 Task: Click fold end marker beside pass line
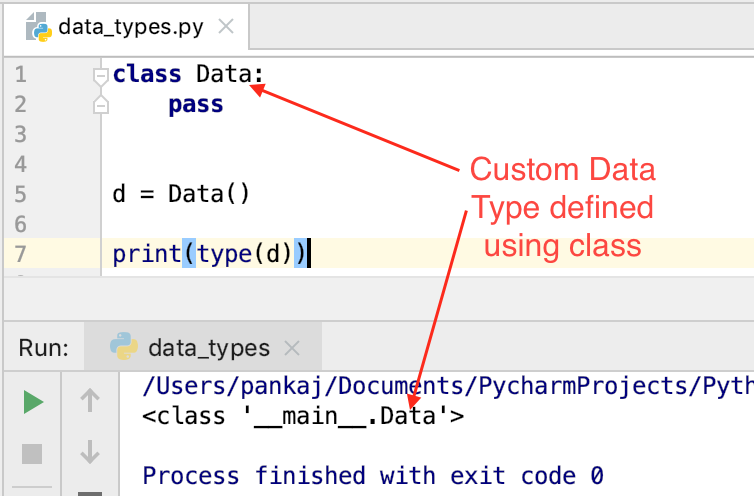point(99,105)
